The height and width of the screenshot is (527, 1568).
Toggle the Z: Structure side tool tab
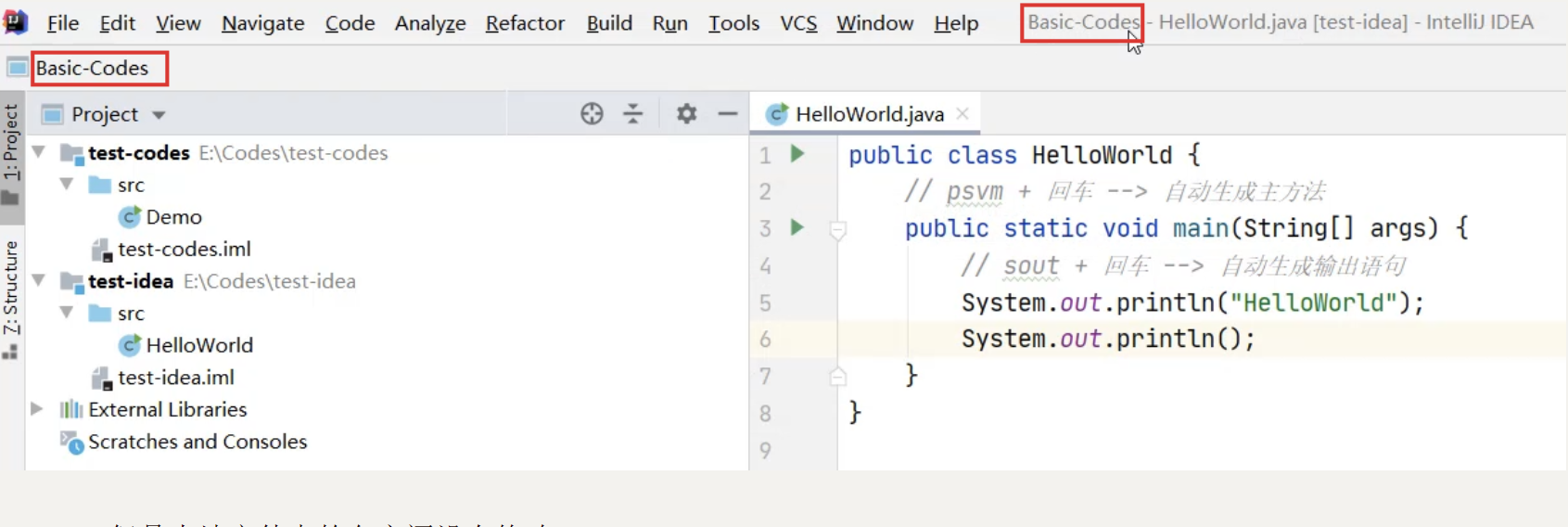tap(11, 299)
